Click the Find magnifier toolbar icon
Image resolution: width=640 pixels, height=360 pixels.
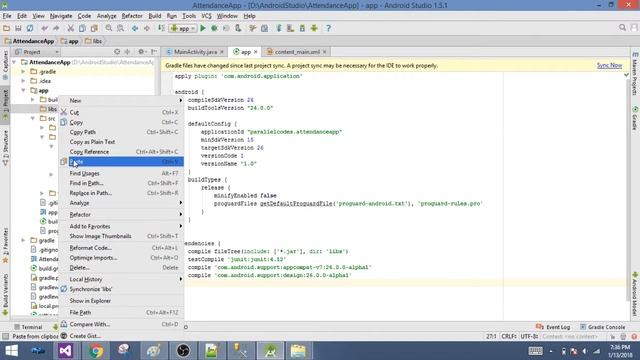tap(109, 28)
